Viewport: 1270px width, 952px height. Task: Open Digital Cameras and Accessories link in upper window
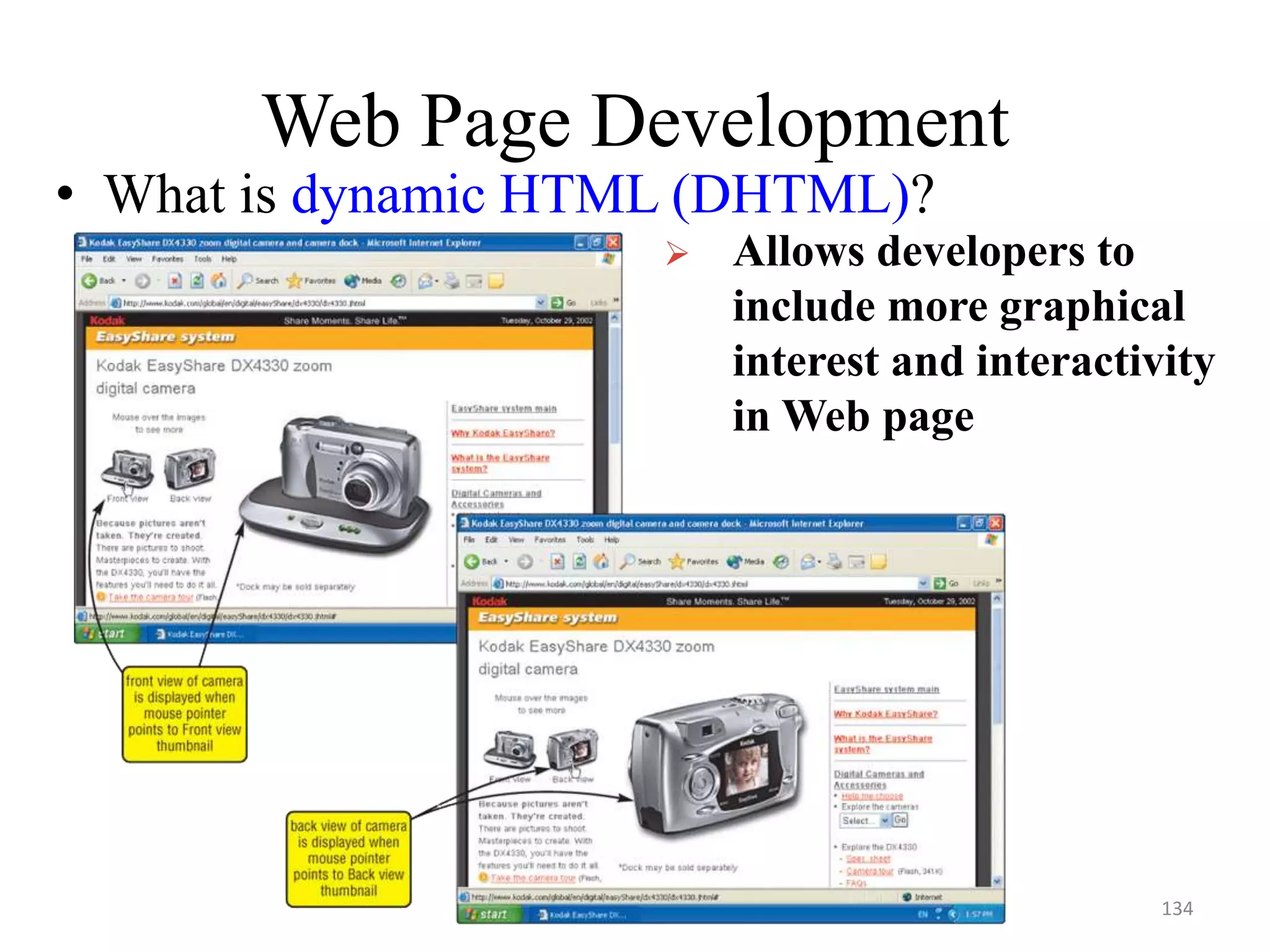tap(496, 498)
